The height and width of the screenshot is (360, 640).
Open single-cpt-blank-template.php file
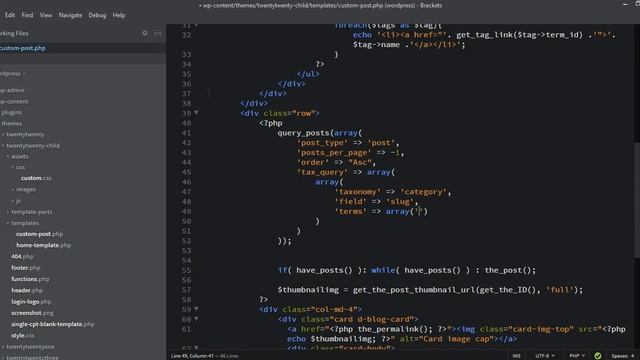(53, 324)
